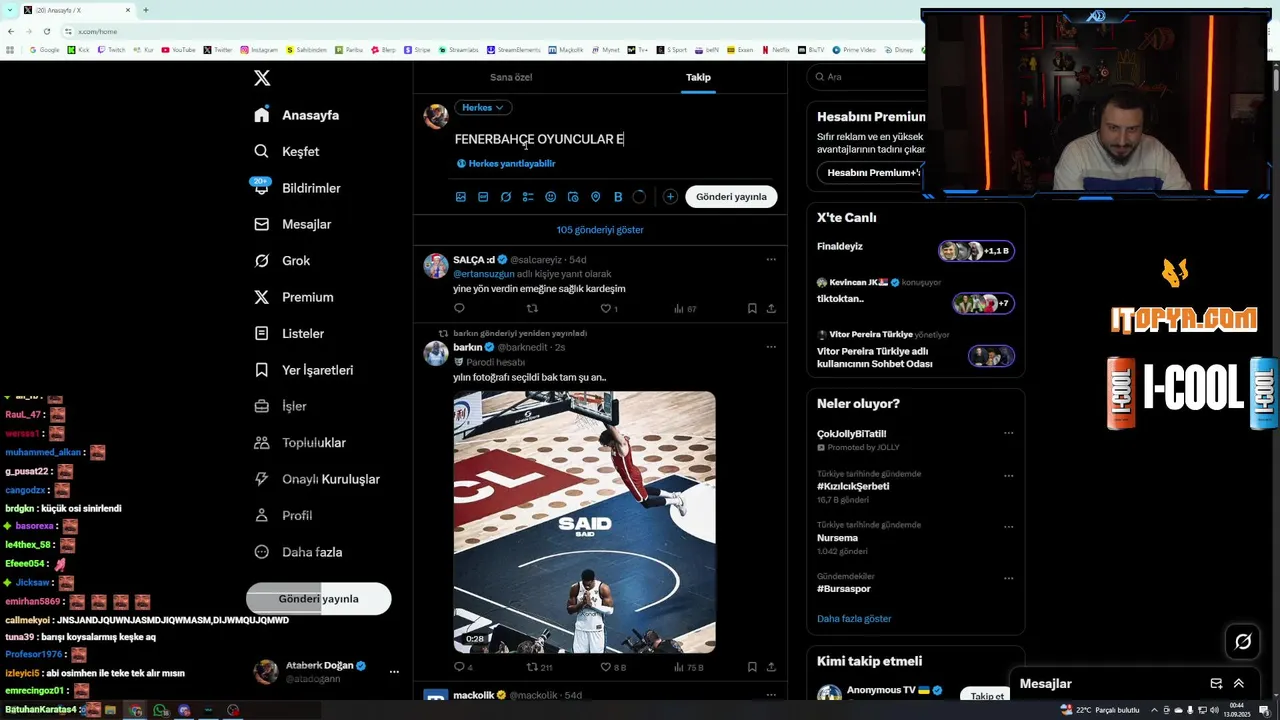Toggle bold text formatting
Image resolution: width=1280 pixels, height=720 pixels.
tap(618, 197)
